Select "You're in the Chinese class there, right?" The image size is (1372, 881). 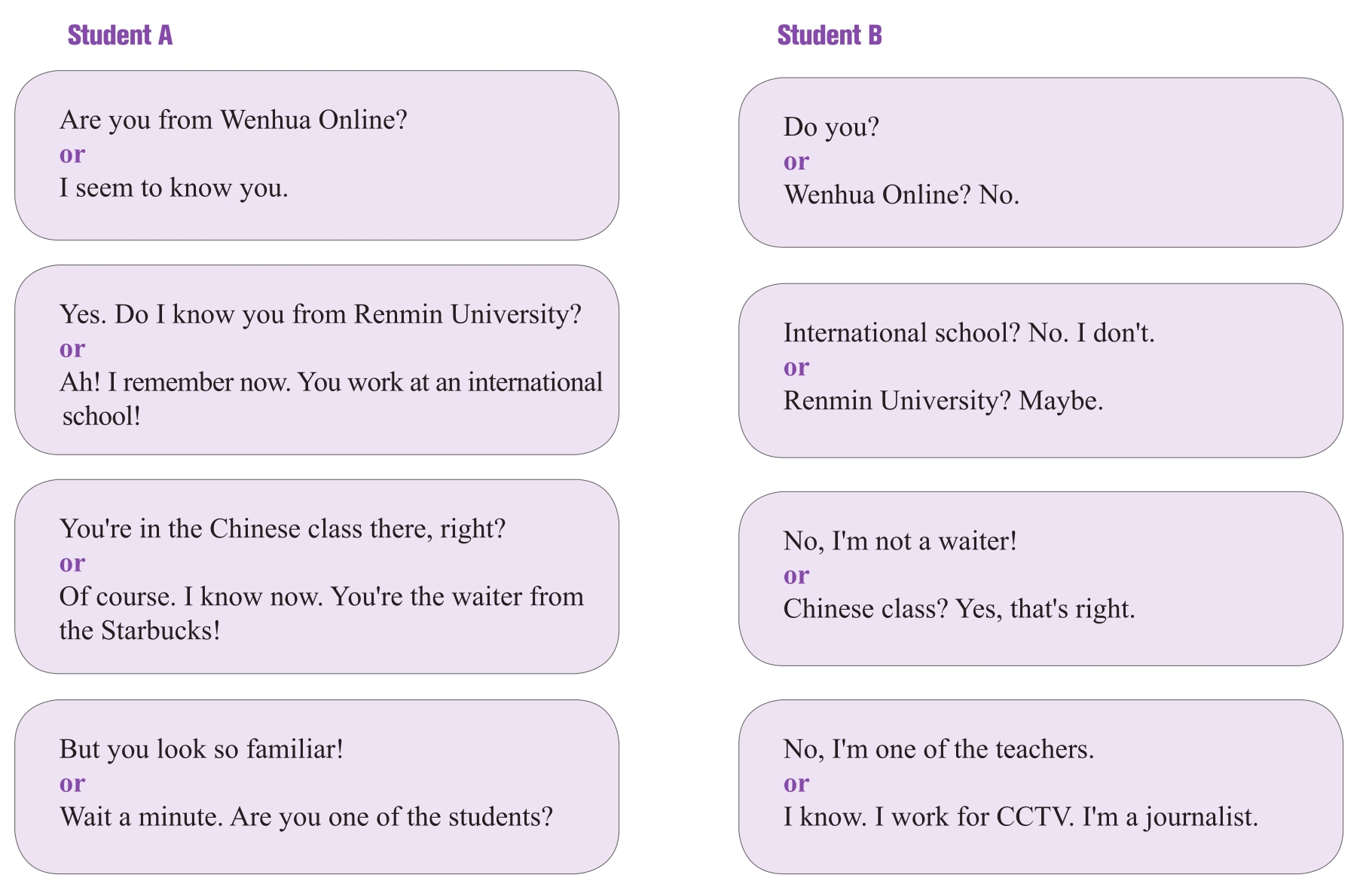(282, 529)
